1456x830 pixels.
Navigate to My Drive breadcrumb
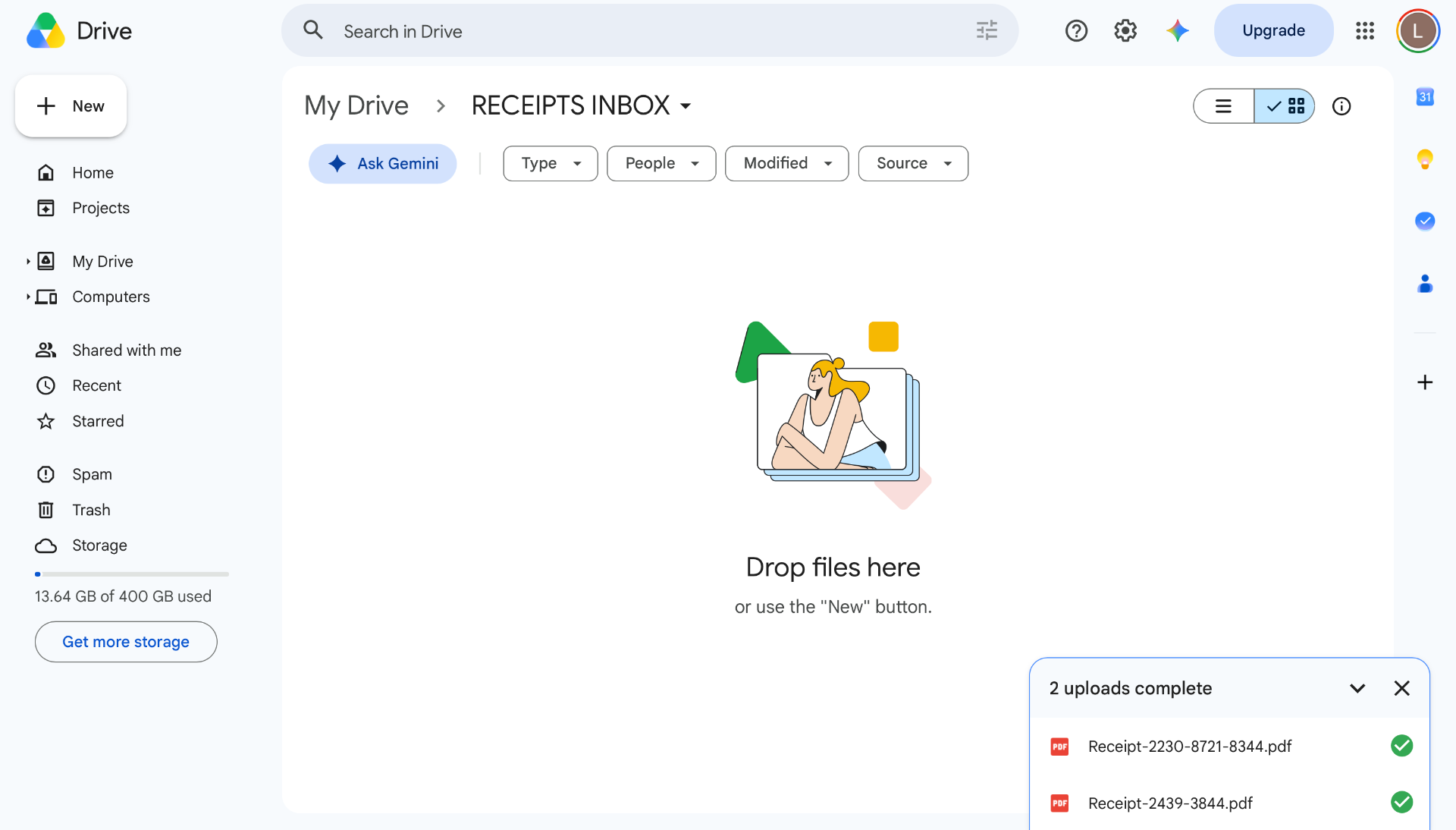click(356, 105)
